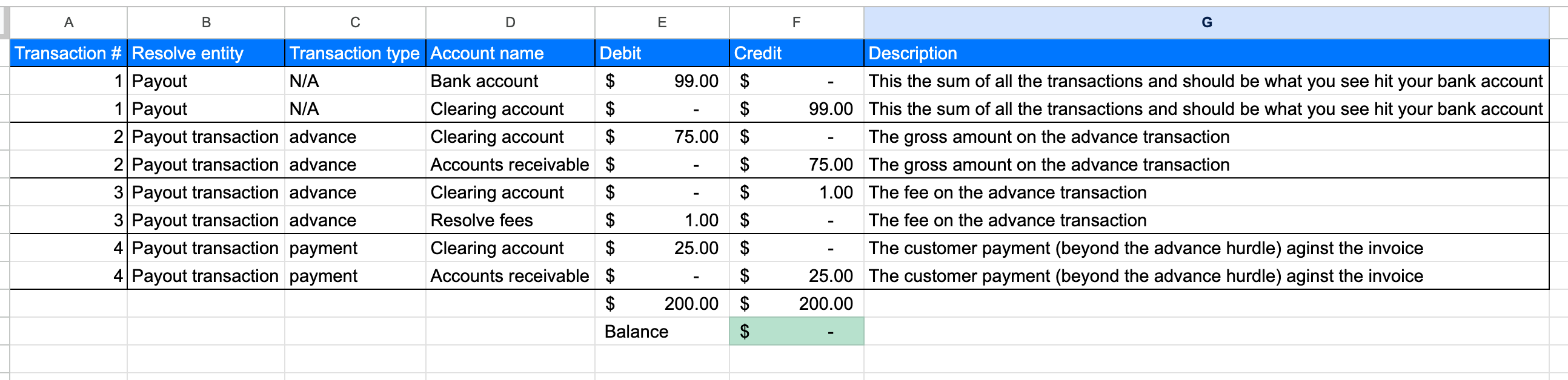Click the green Balance result cell
Screen dimensions: 1568x380
(x=796, y=332)
